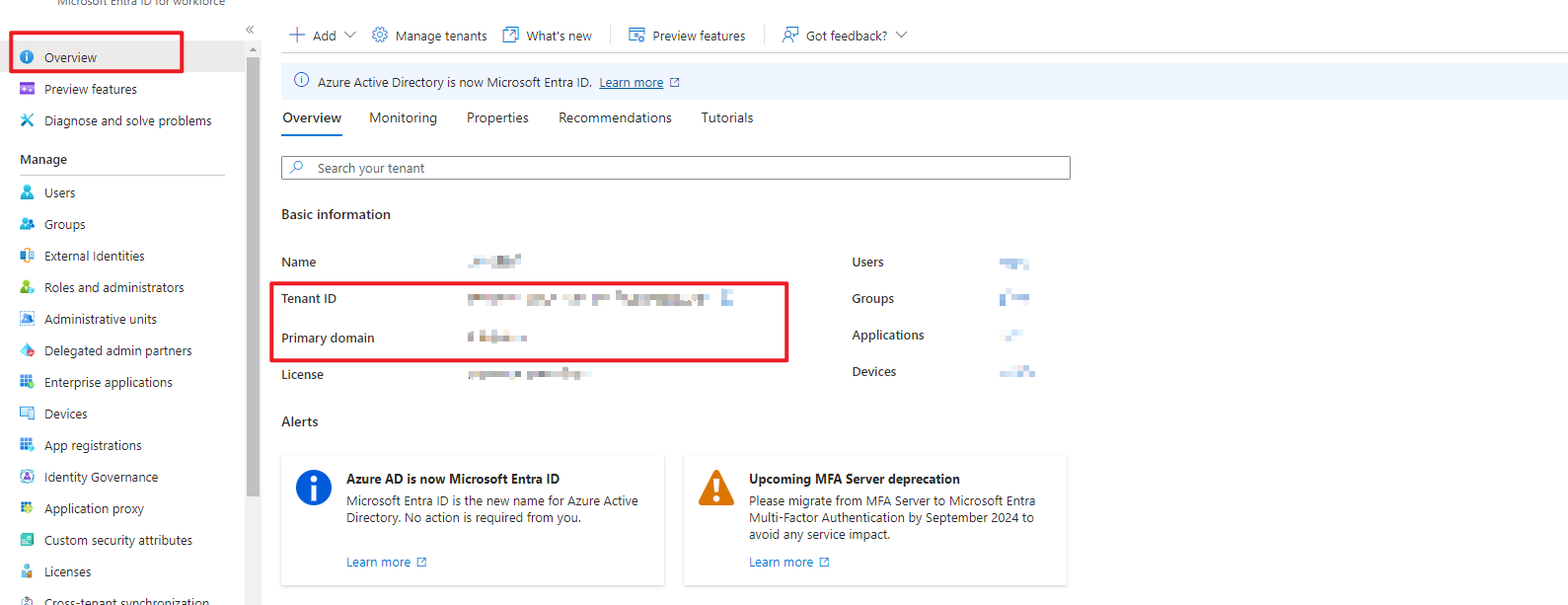Click the Identity Governance icon

pyautogui.click(x=27, y=477)
